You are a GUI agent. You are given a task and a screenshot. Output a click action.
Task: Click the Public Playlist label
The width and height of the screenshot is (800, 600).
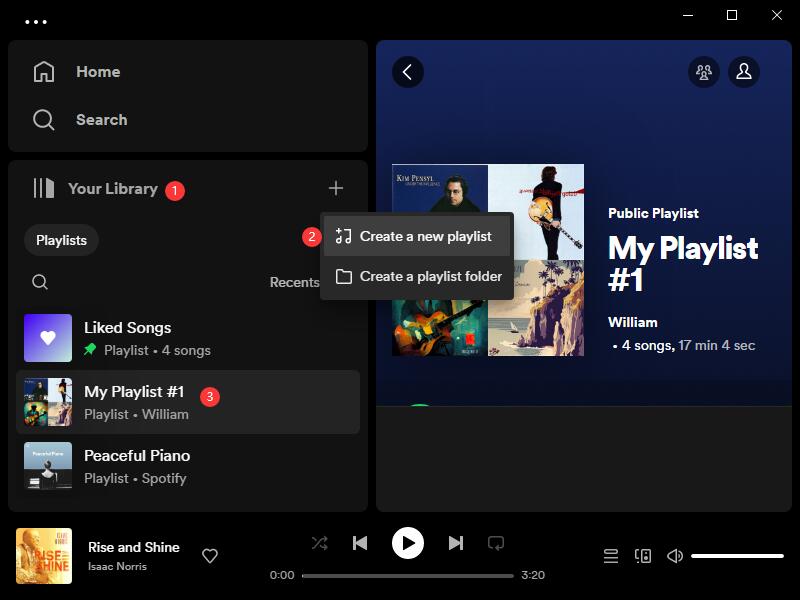[x=653, y=213]
